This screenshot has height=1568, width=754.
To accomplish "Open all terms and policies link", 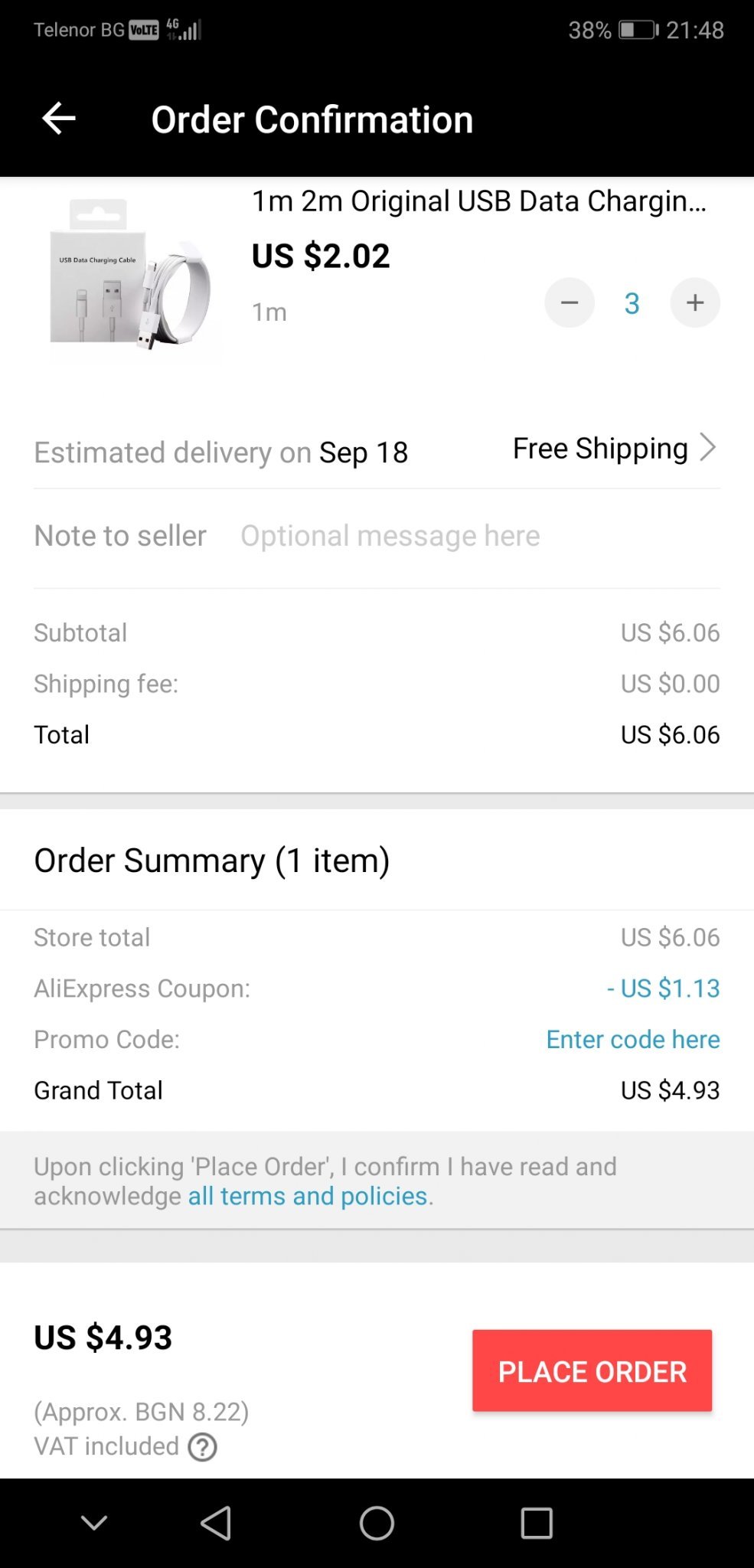I will click(308, 1196).
